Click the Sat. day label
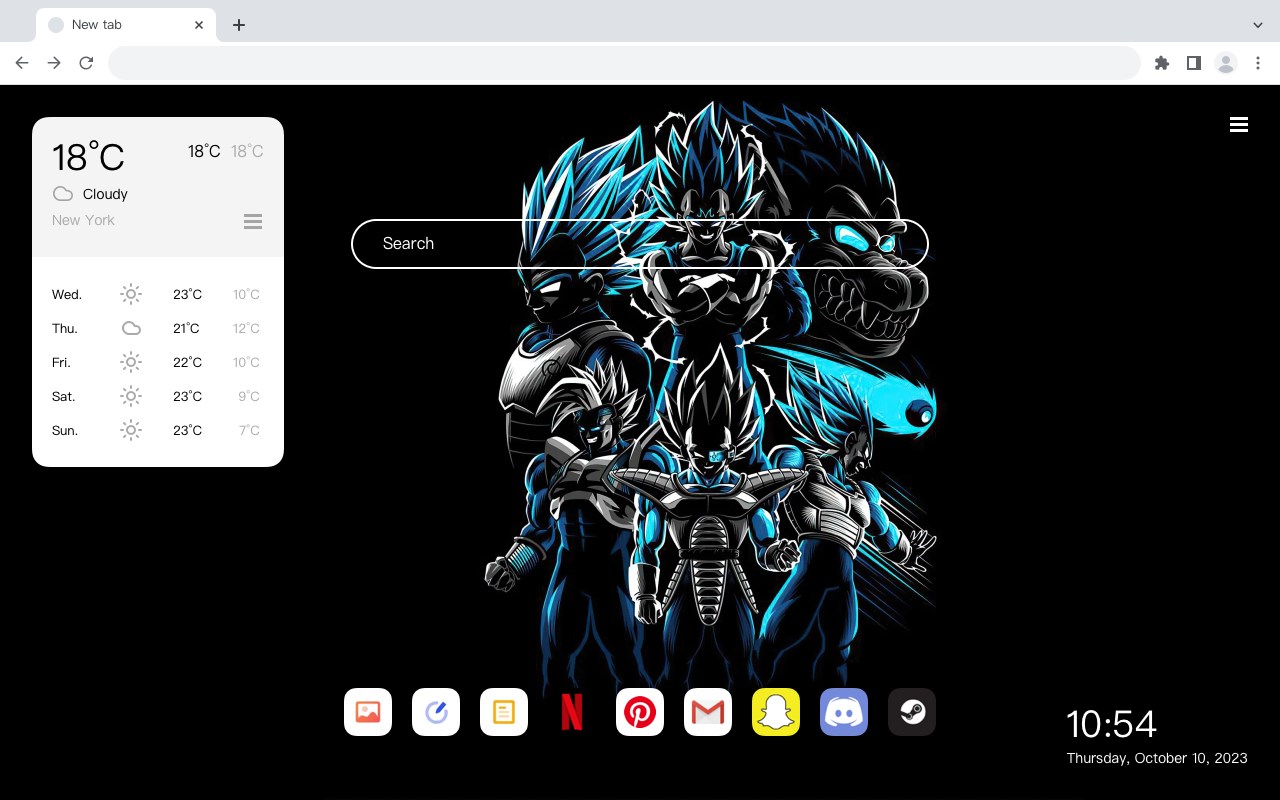Image resolution: width=1280 pixels, height=800 pixels. click(x=64, y=396)
